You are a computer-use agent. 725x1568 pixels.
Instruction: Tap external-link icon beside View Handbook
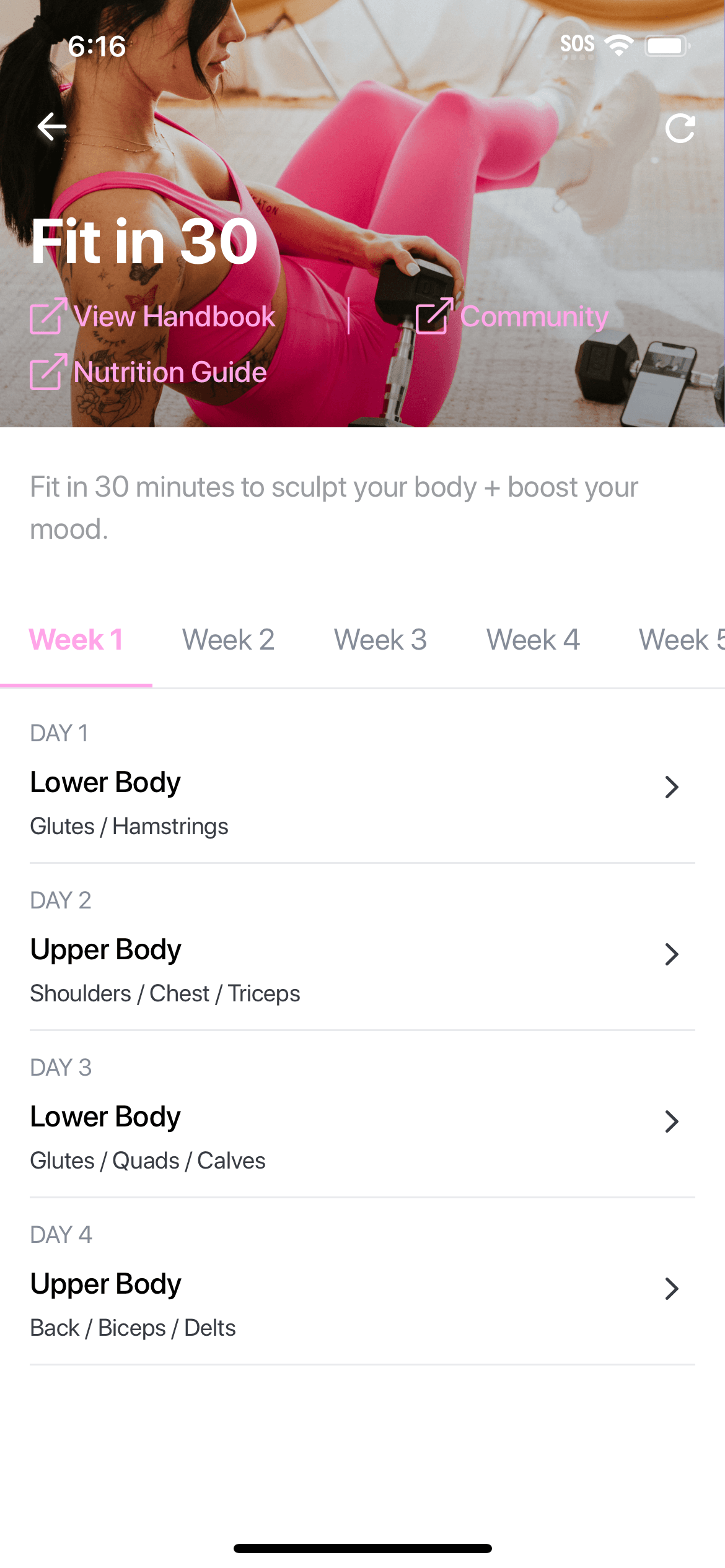coord(48,316)
